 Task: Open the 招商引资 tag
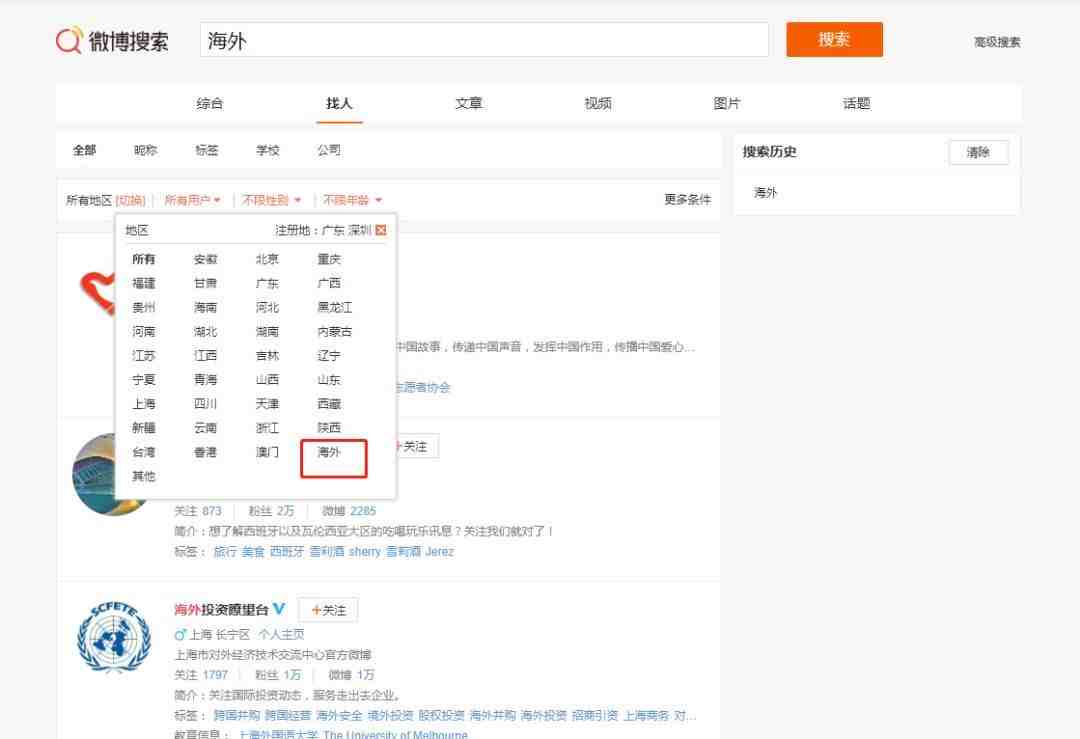click(594, 716)
